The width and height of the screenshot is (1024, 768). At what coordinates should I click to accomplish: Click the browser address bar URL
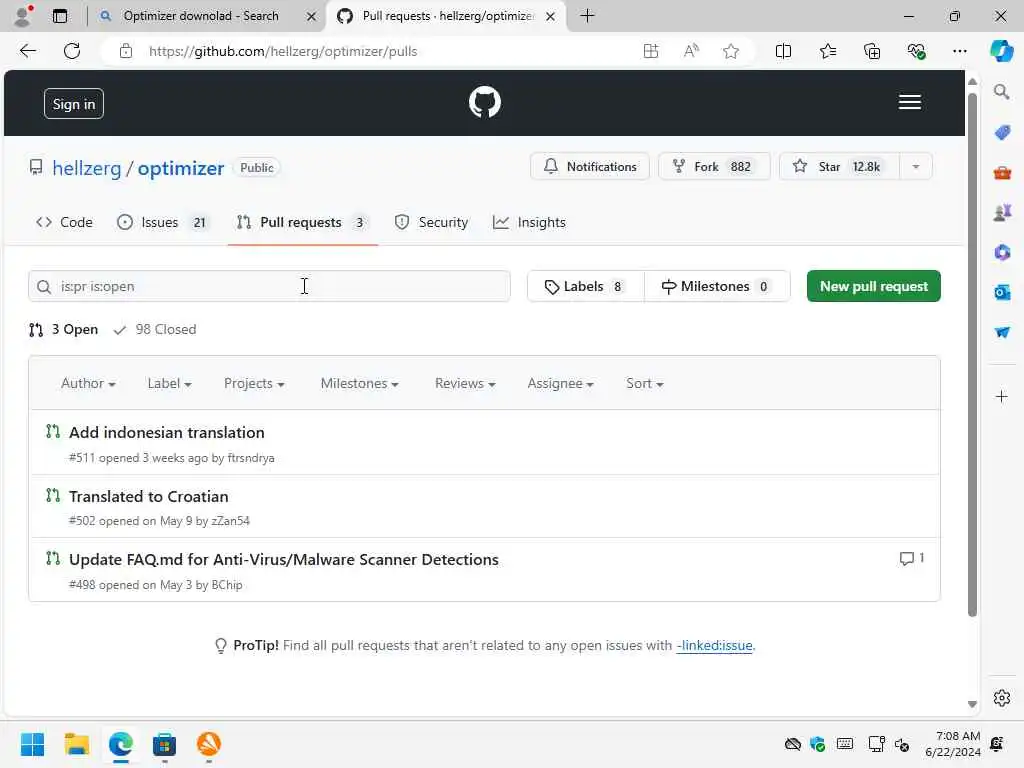point(283,51)
